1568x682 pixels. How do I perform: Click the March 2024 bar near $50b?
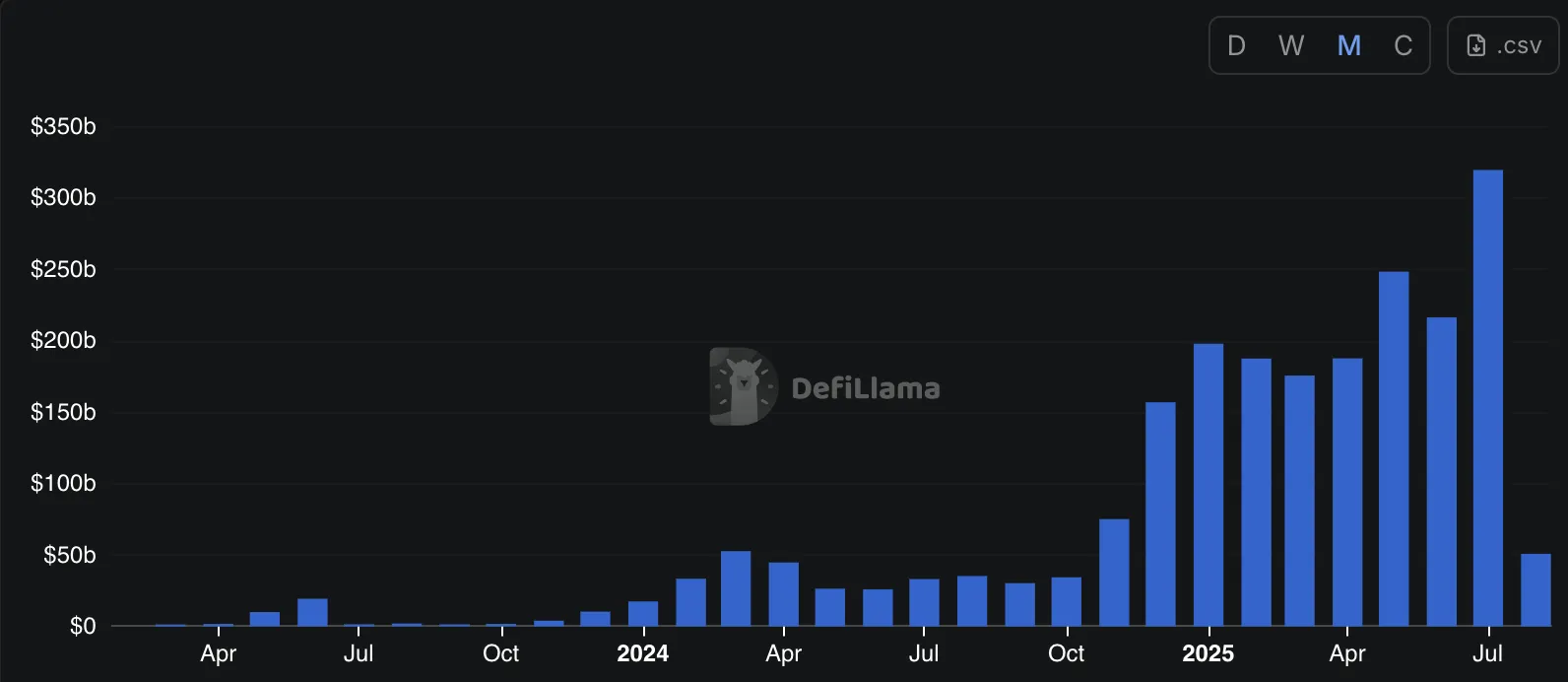pyautogui.click(x=736, y=588)
